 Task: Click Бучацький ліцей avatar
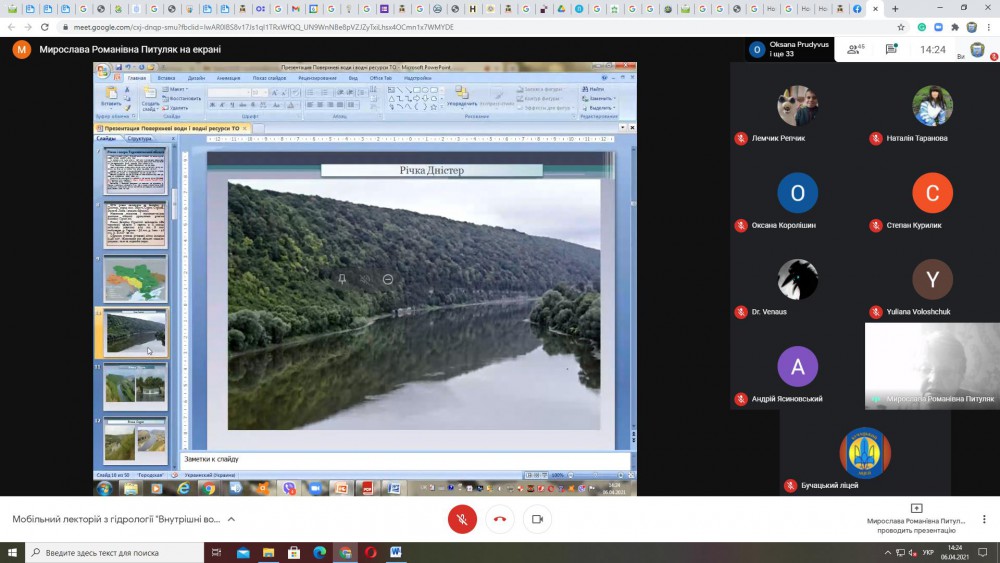click(865, 453)
